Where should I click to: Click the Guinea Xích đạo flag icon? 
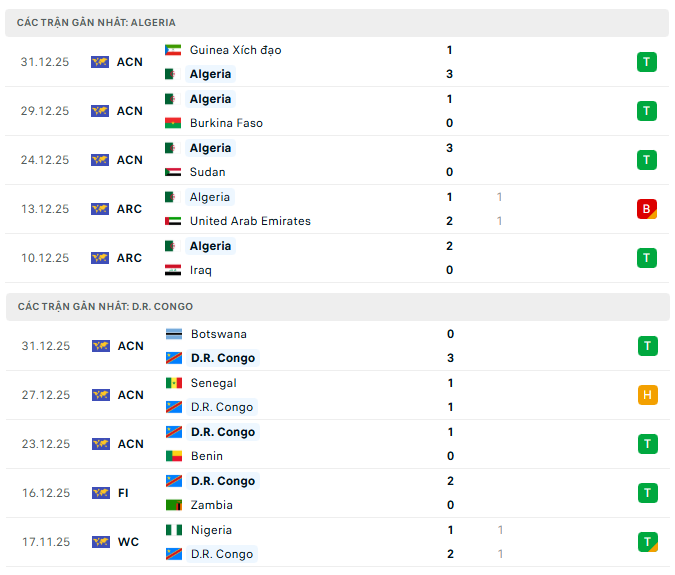(172, 50)
